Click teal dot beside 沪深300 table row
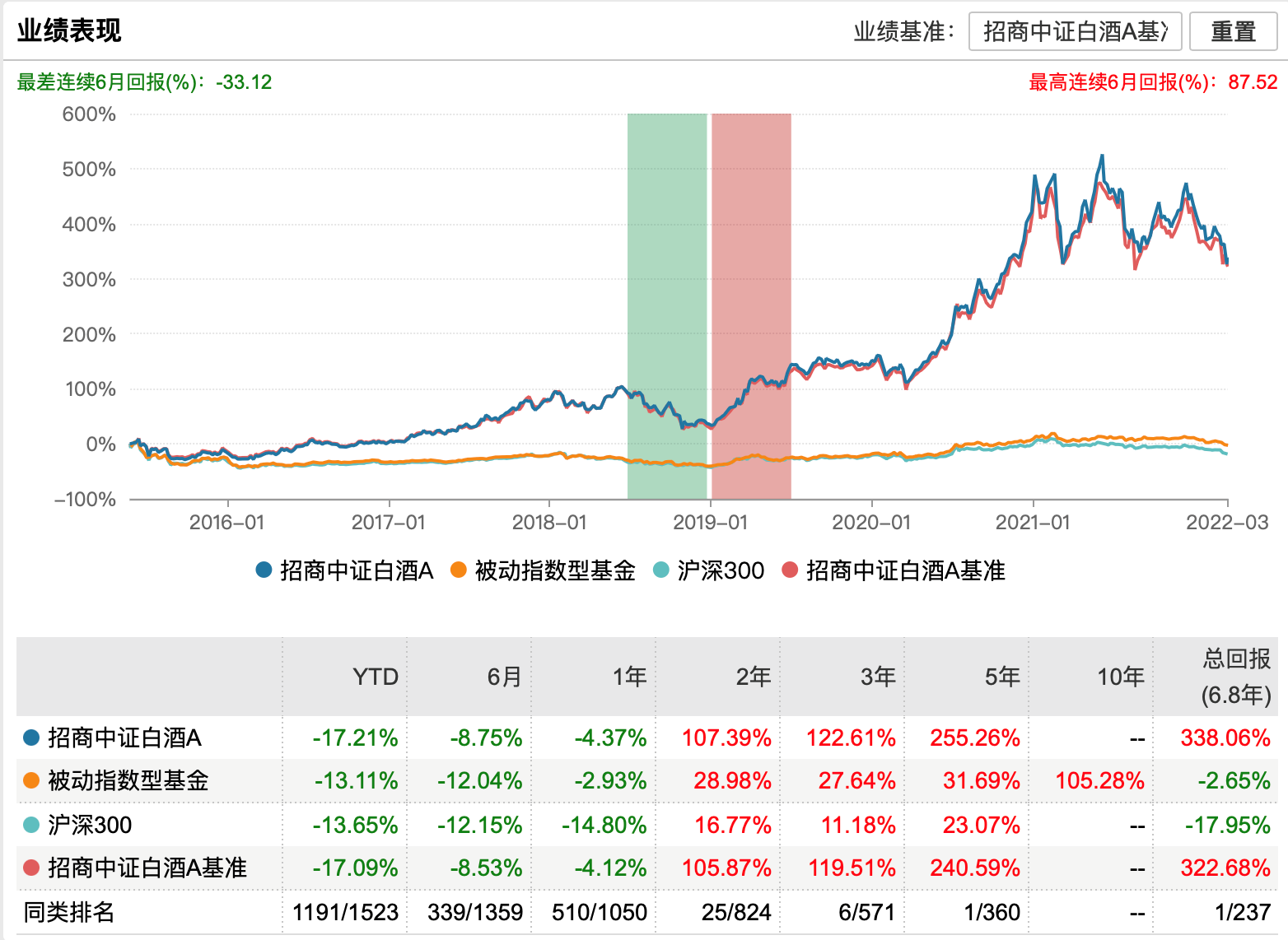Image resolution: width=1288 pixels, height=940 pixels. [31, 825]
